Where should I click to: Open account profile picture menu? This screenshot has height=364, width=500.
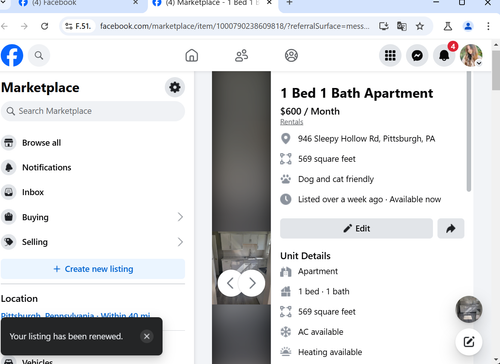pyautogui.click(x=471, y=55)
